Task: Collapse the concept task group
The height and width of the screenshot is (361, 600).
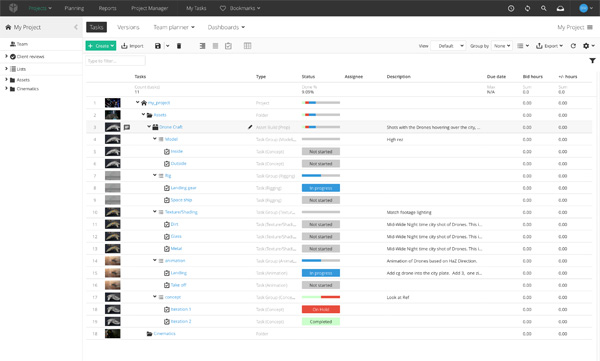Action: point(155,297)
